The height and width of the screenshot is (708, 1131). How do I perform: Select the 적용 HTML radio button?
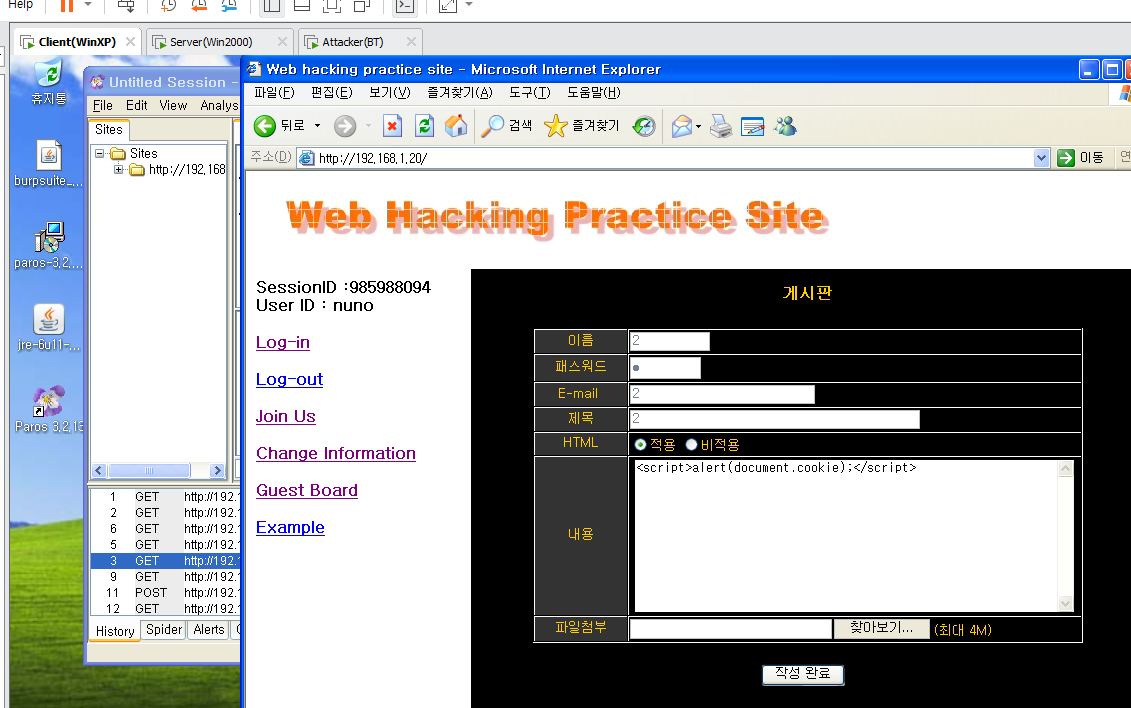pyautogui.click(x=640, y=445)
